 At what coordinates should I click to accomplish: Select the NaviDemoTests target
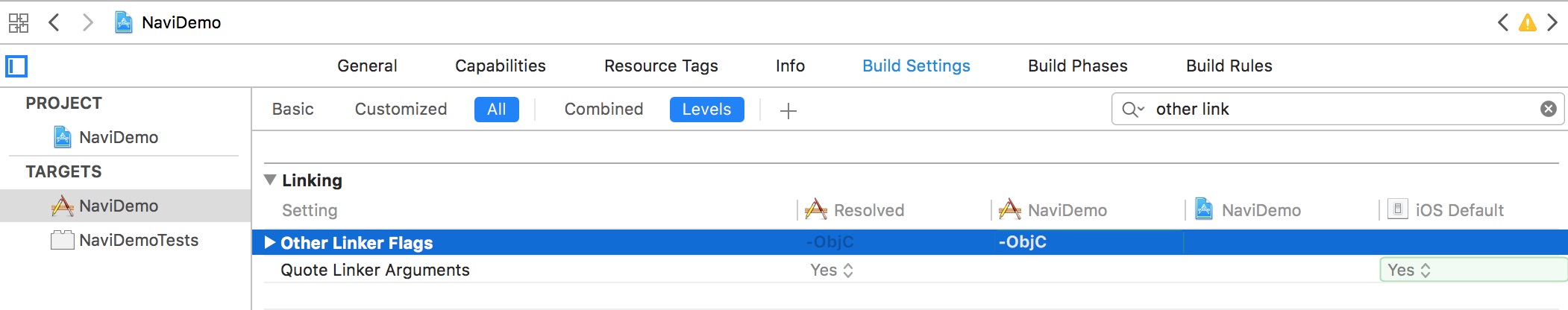coord(138,240)
